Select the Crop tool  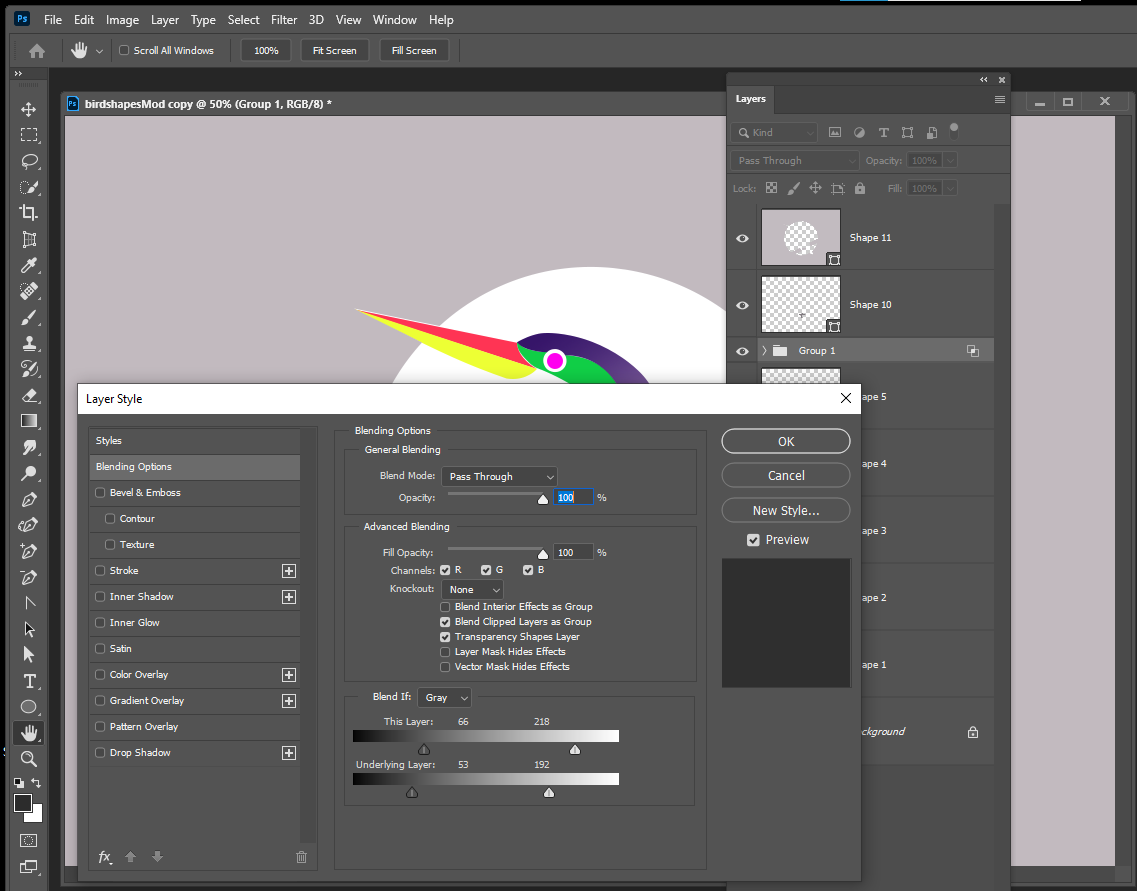coord(28,212)
